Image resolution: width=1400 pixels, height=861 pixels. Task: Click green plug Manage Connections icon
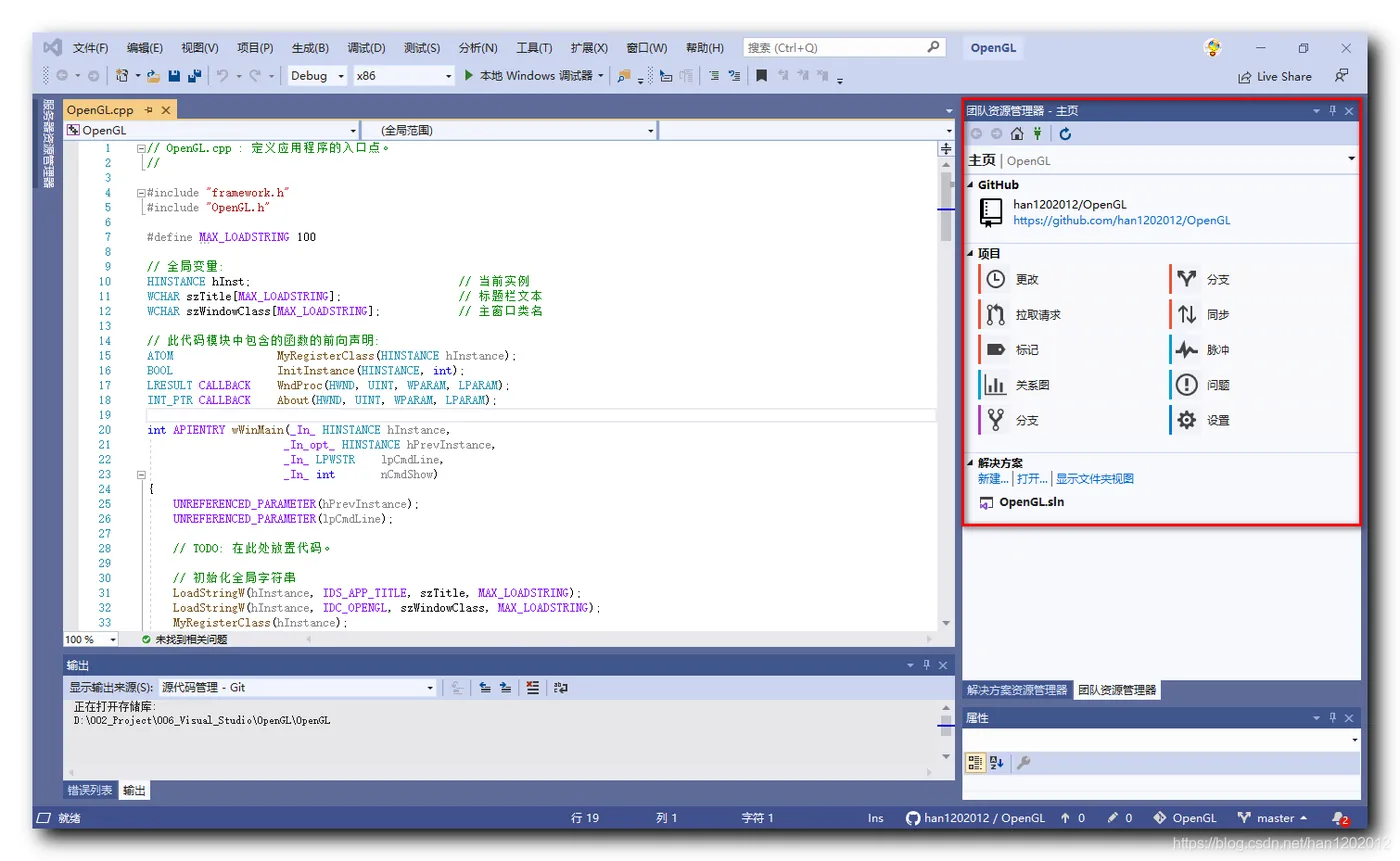(1038, 134)
